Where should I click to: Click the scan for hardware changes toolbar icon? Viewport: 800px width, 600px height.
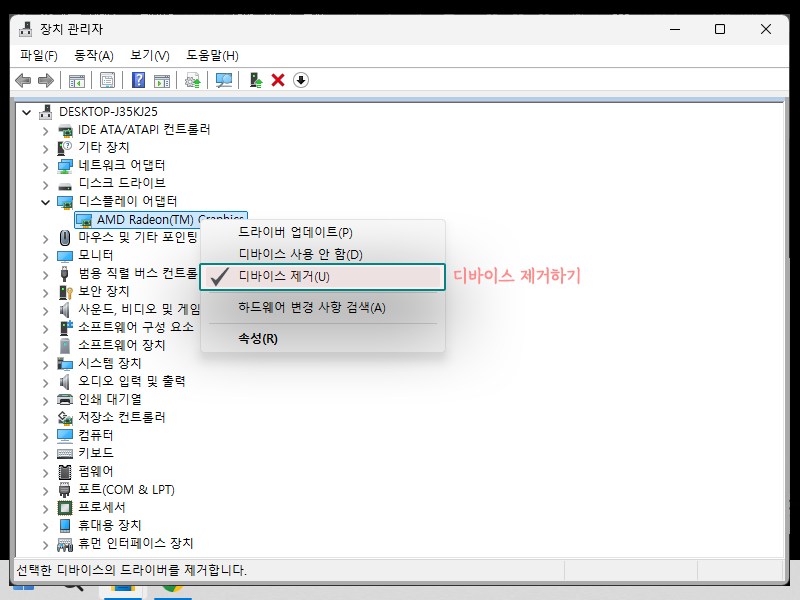[224, 80]
